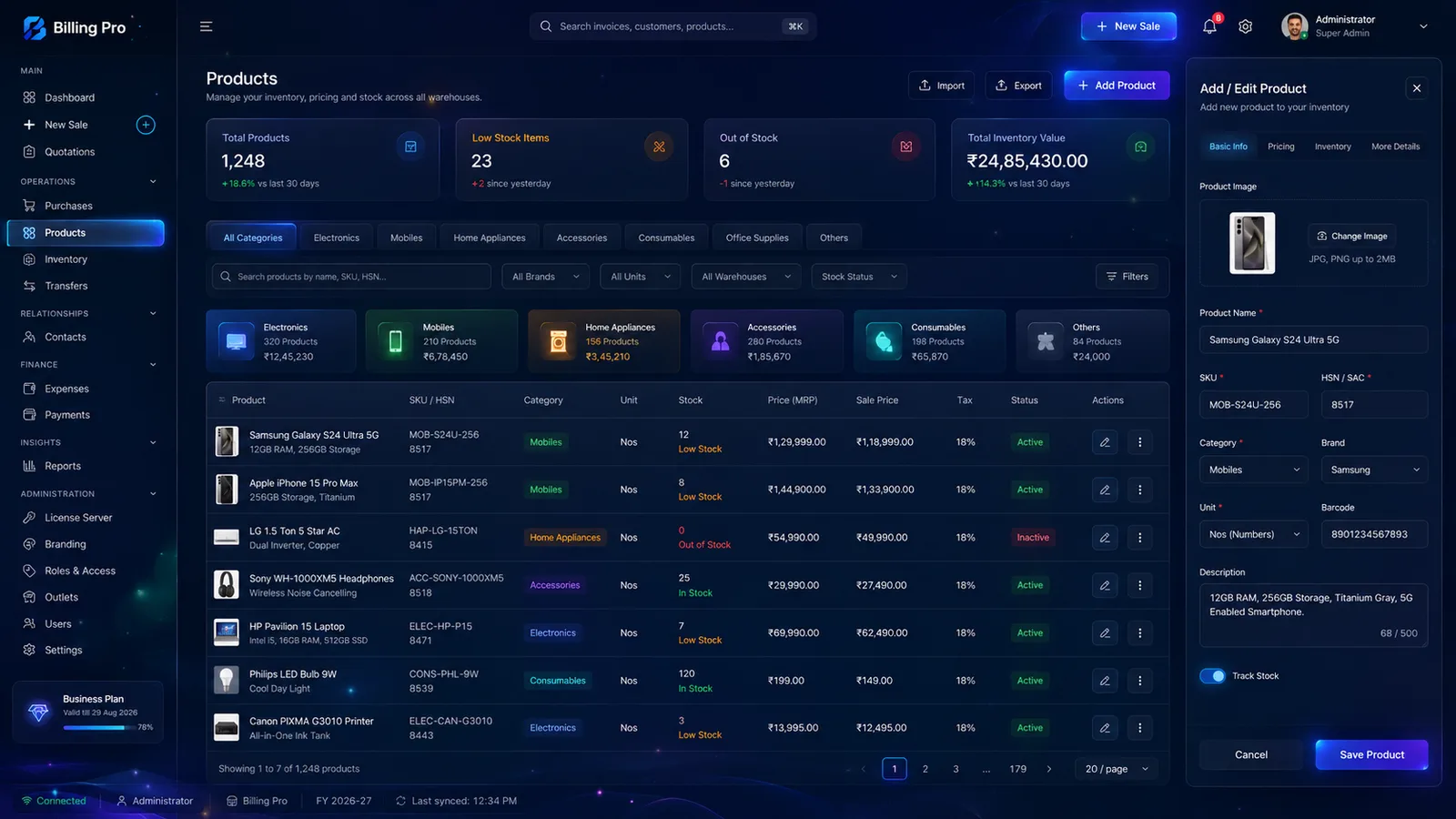Switch to the Office Supplies tab
Image resolution: width=1456 pixels, height=819 pixels.
(x=757, y=238)
